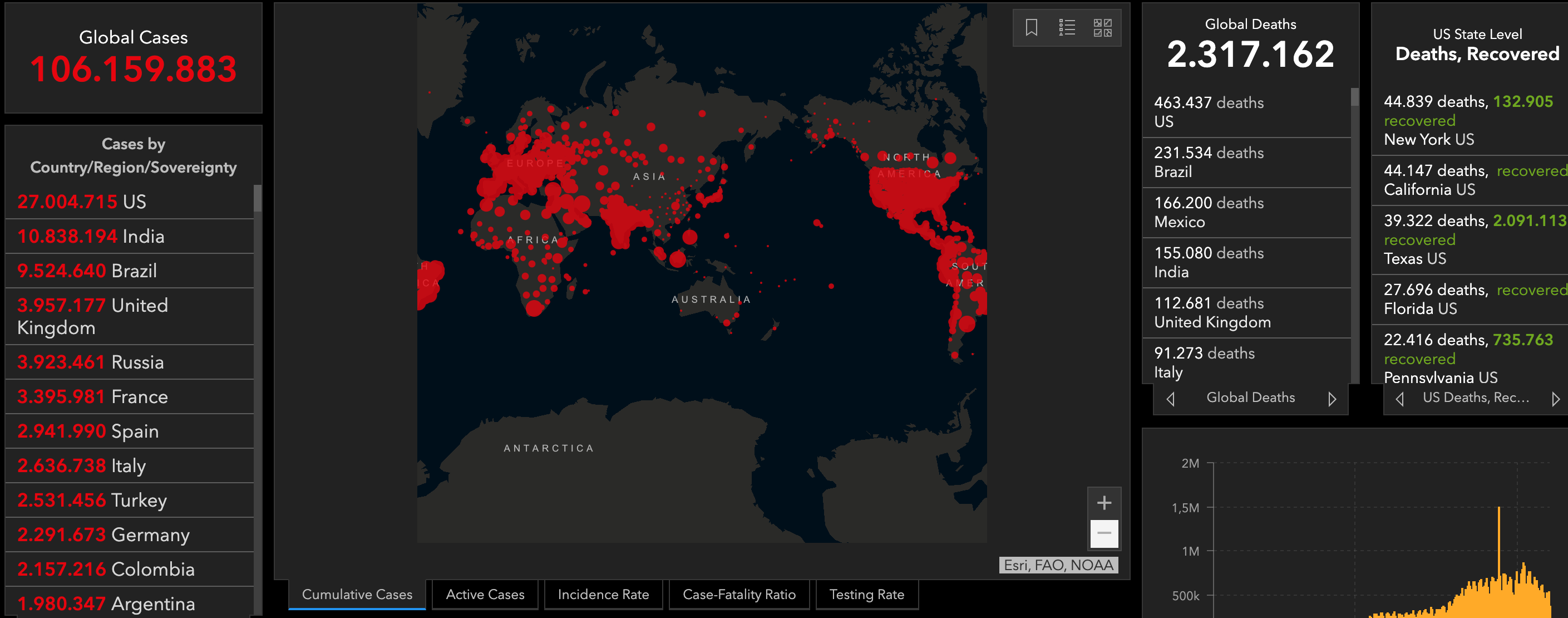The image size is (1568, 618).
Task: Click the Global Deaths list scrollbar thumb
Action: 1354,97
